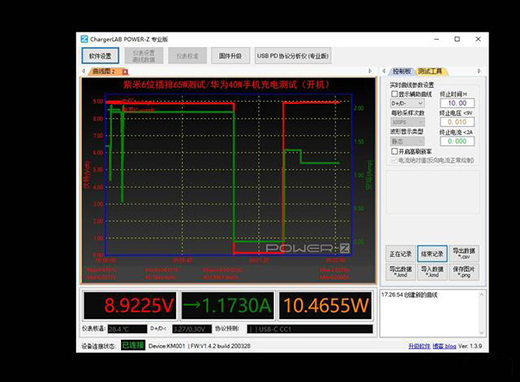Image resolution: width=520 pixels, height=382 pixels.
Task: Click the USB PD protocol analyzer button
Action: coord(293,56)
